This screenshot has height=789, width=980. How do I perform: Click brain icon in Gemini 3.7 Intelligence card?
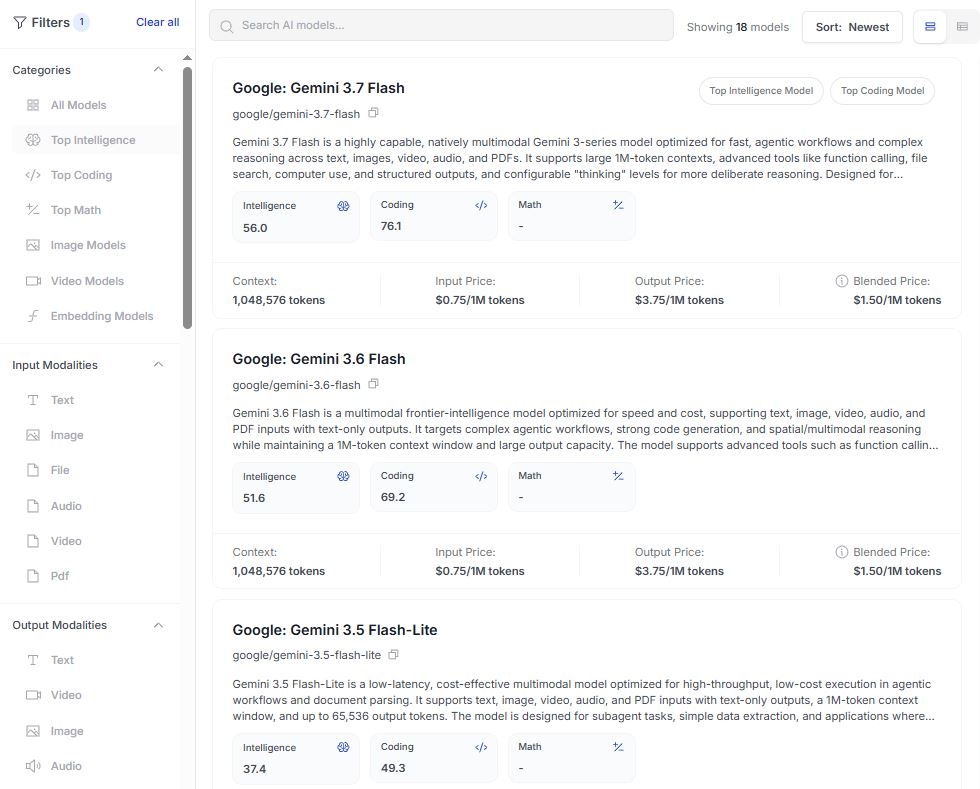[343, 206]
